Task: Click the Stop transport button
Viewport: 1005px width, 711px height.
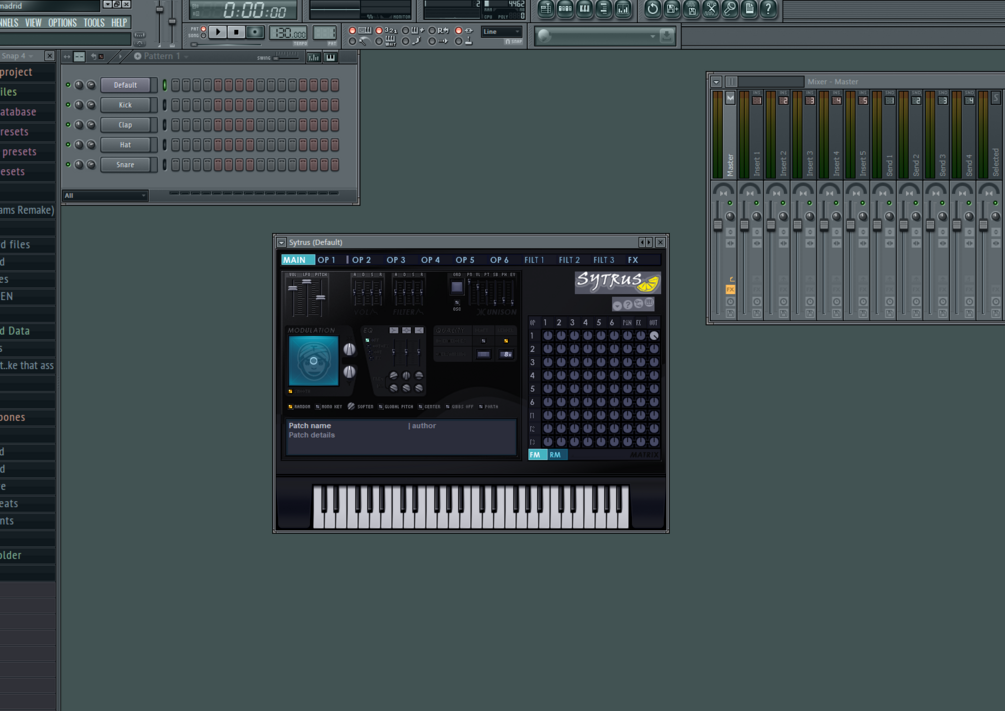Action: pyautogui.click(x=237, y=31)
